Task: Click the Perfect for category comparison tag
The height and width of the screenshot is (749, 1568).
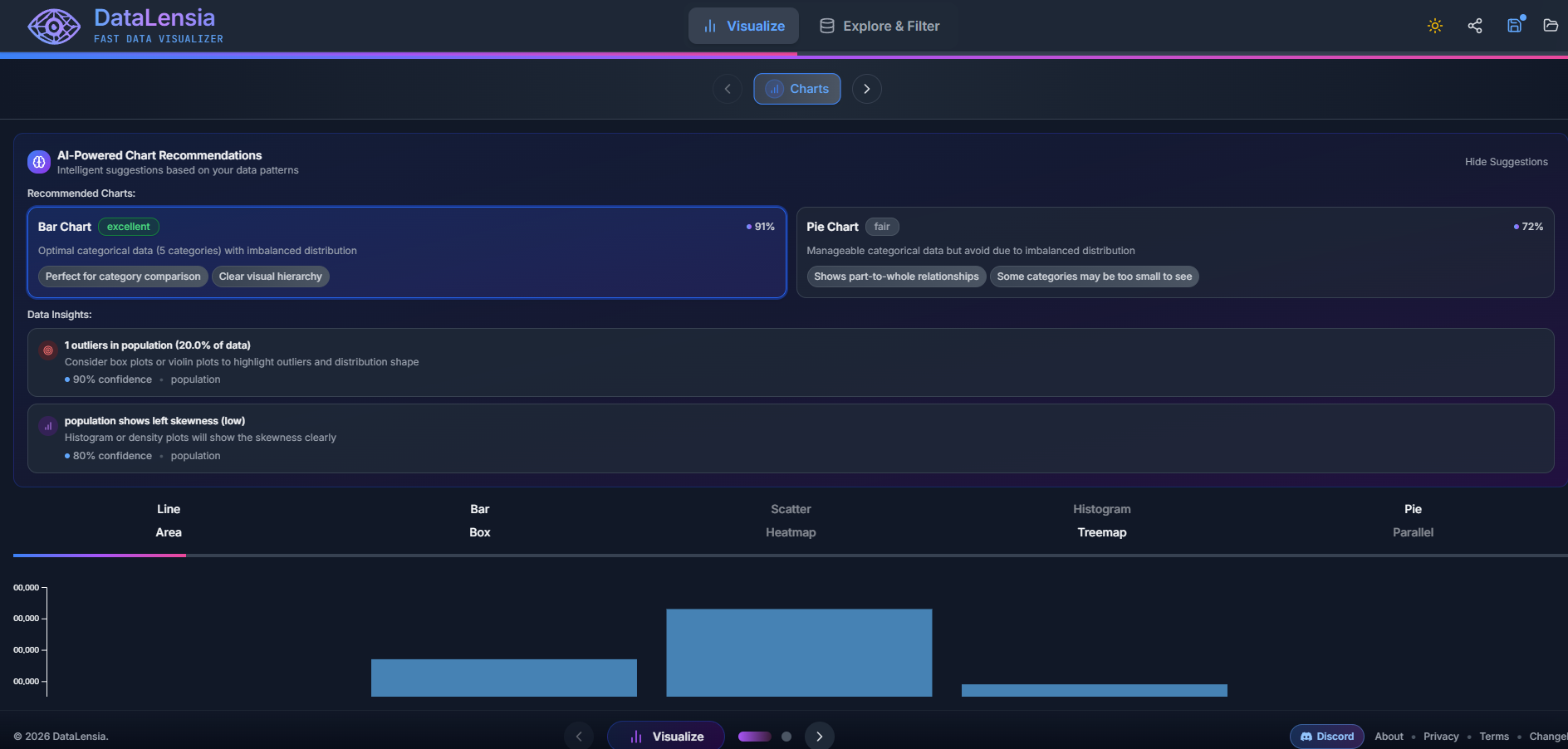Action: [x=123, y=277]
